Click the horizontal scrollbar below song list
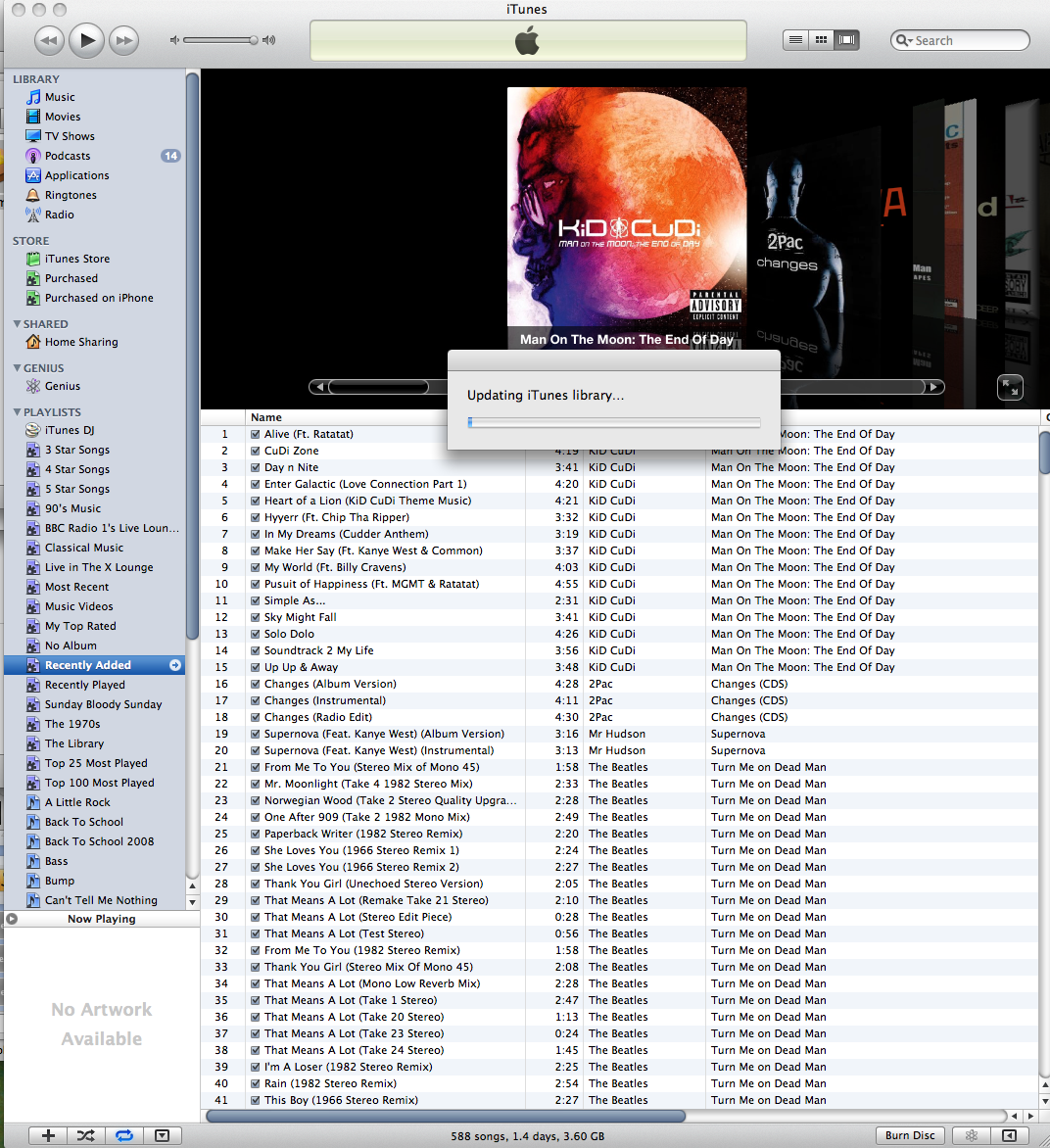 click(446, 1116)
